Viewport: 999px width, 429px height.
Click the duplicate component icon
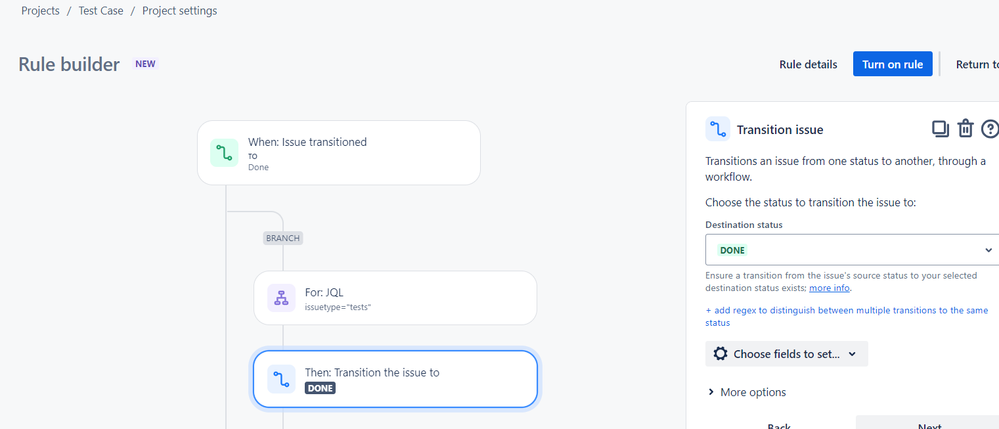point(940,128)
